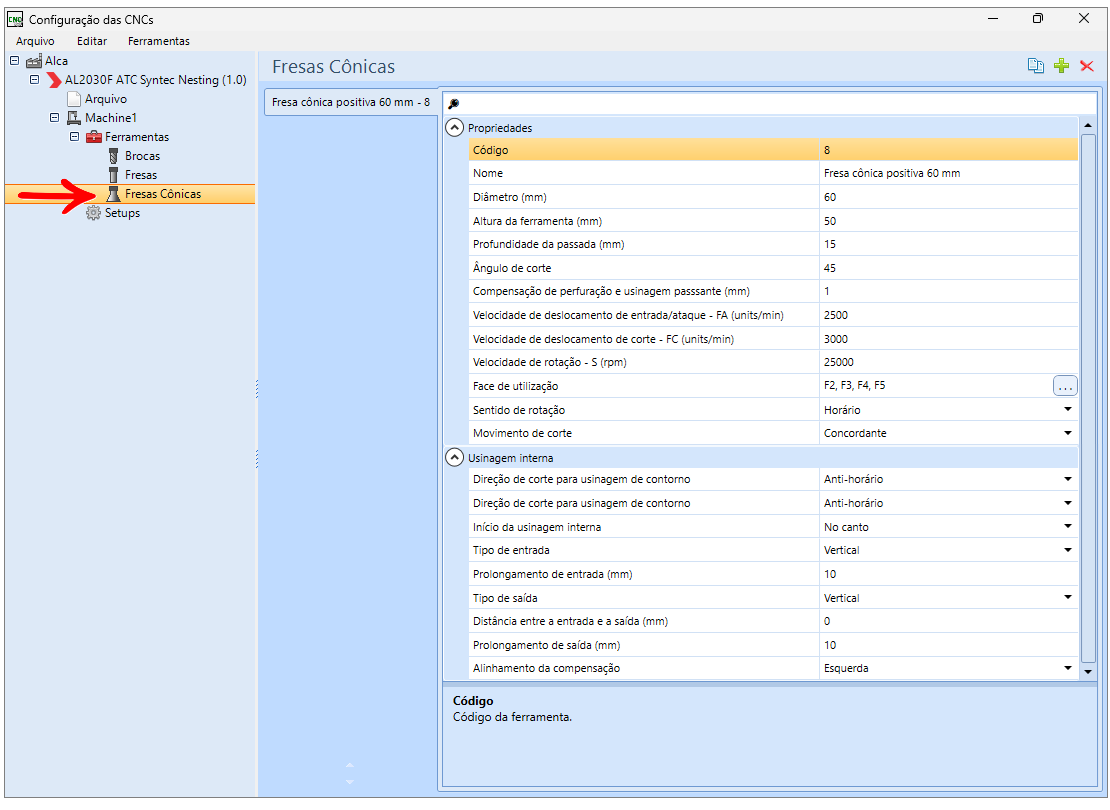Click the Prolongamento de entrada value 10
The image size is (1110, 810).
coord(949,574)
